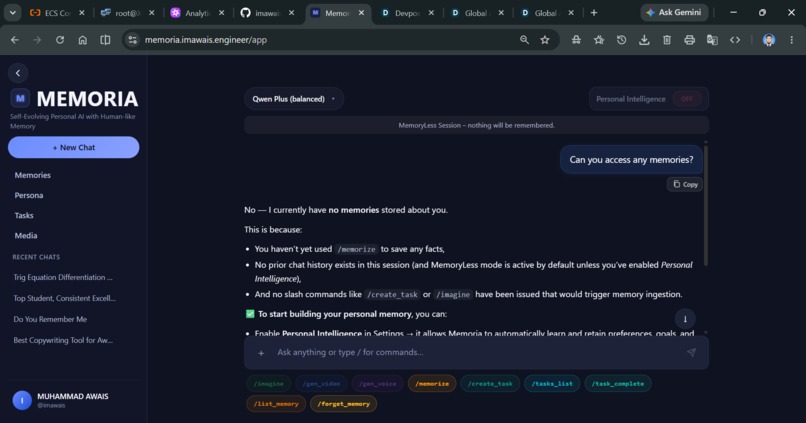Open the tab search dropdown arrow
The width and height of the screenshot is (806, 423).
pyautogui.click(x=12, y=13)
